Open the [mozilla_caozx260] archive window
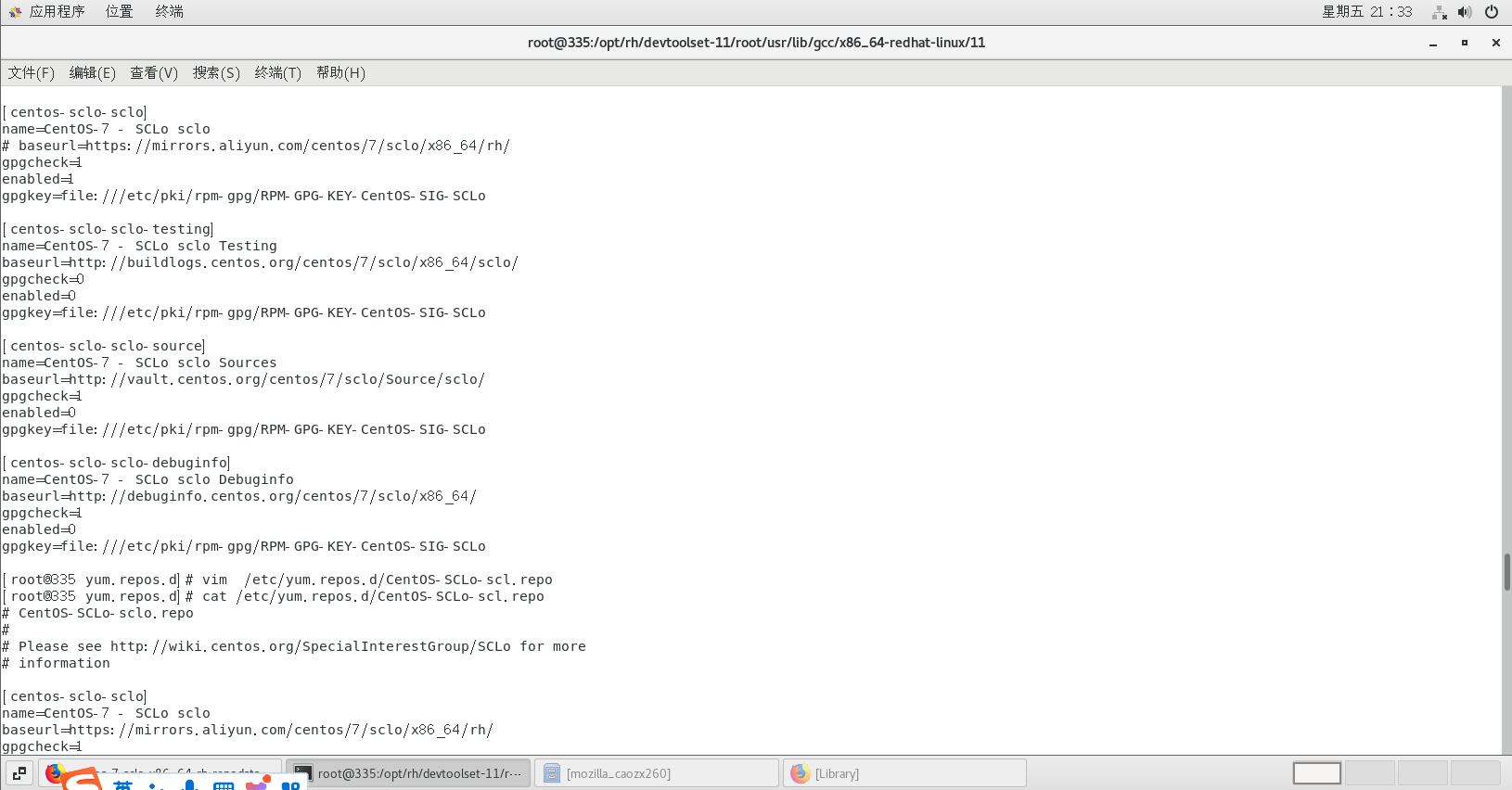Image resolution: width=1512 pixels, height=790 pixels. click(x=657, y=773)
